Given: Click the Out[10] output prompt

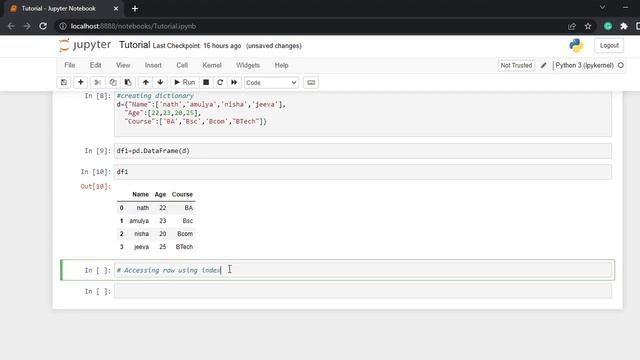Looking at the screenshot, I should (x=96, y=187).
